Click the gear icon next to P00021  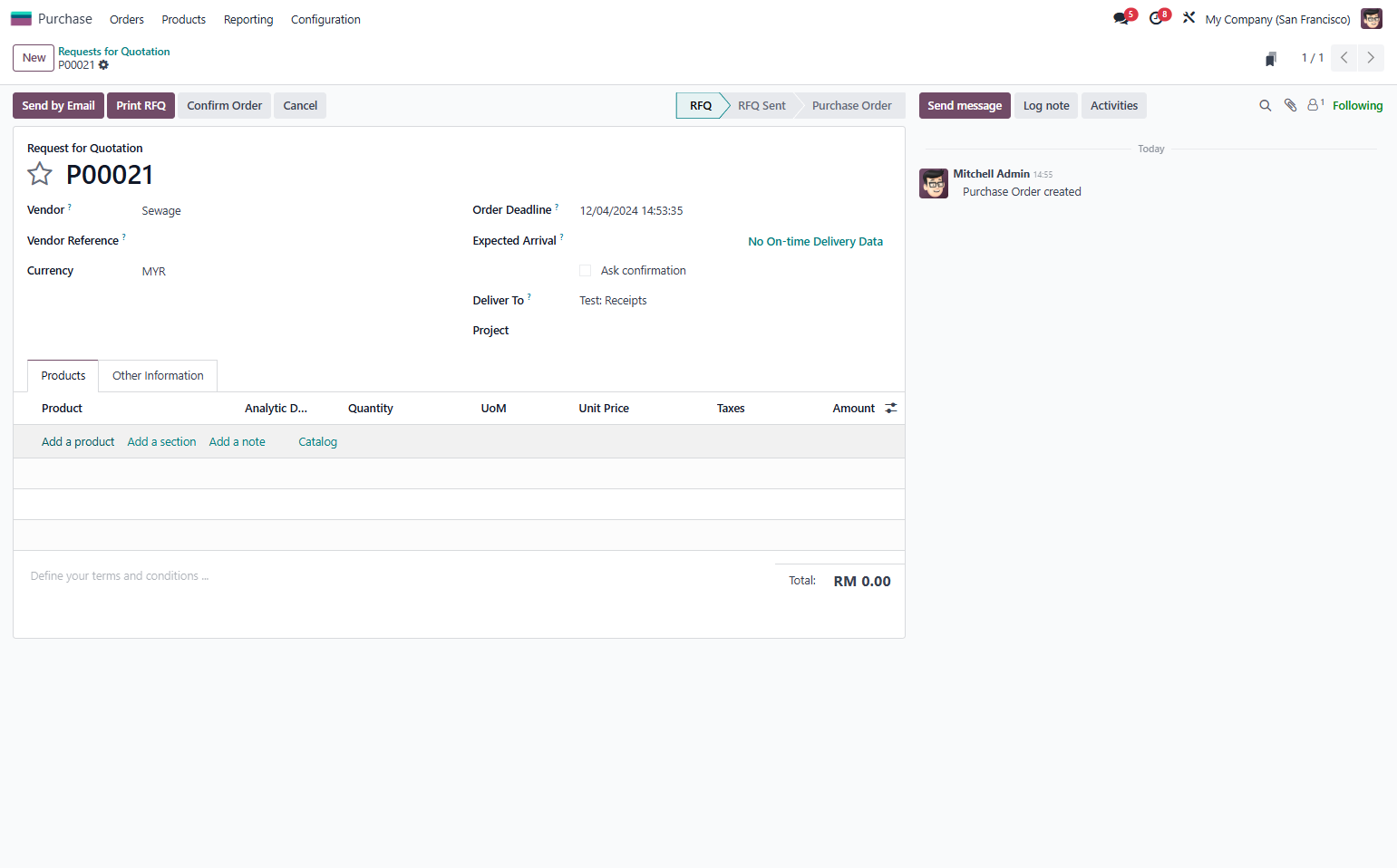click(x=103, y=65)
